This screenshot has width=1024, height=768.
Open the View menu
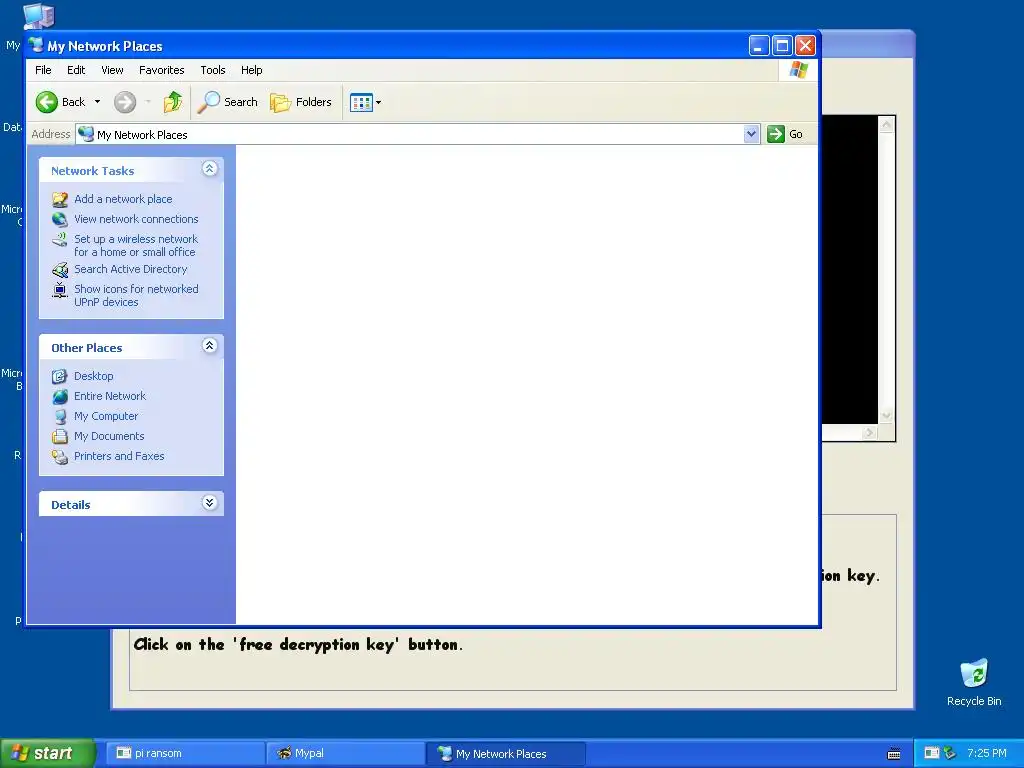[x=112, y=70]
